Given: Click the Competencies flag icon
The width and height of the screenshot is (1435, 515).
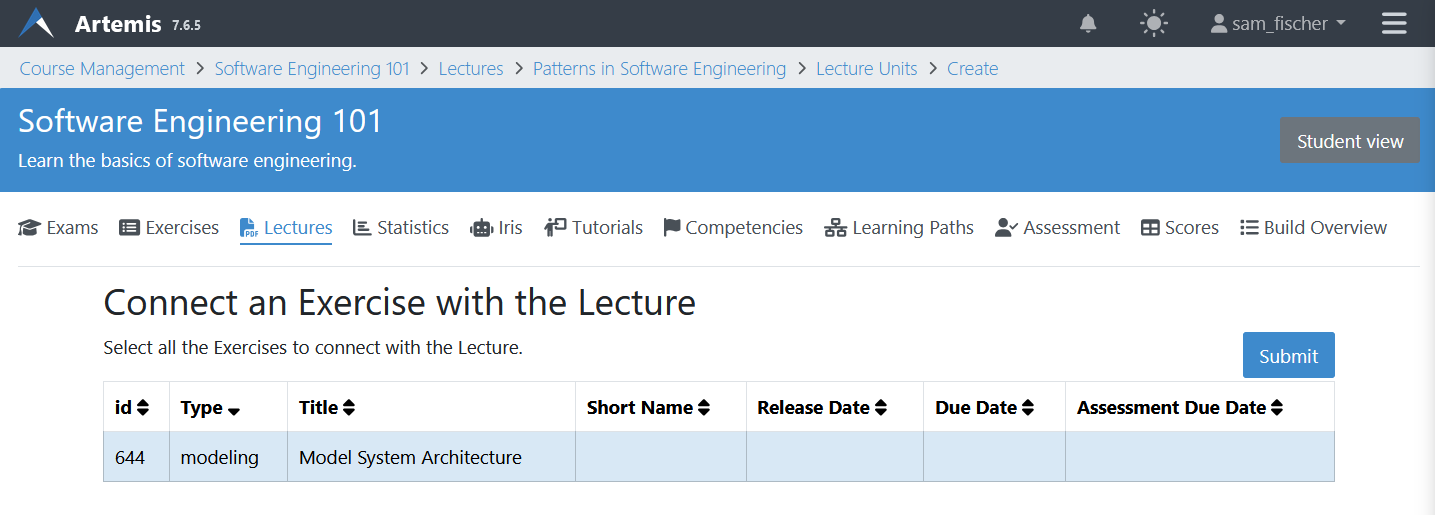Looking at the screenshot, I should point(672,228).
